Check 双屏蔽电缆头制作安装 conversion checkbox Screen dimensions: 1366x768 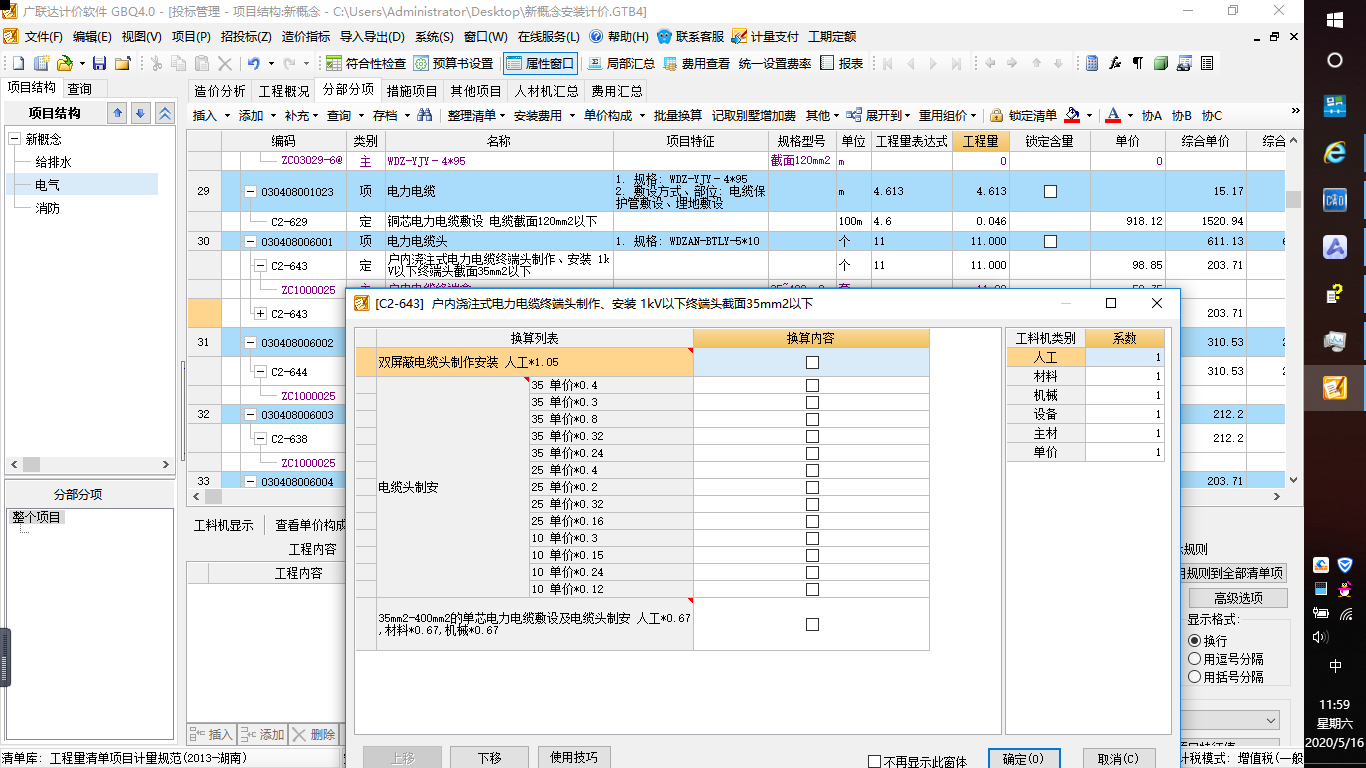(x=812, y=363)
